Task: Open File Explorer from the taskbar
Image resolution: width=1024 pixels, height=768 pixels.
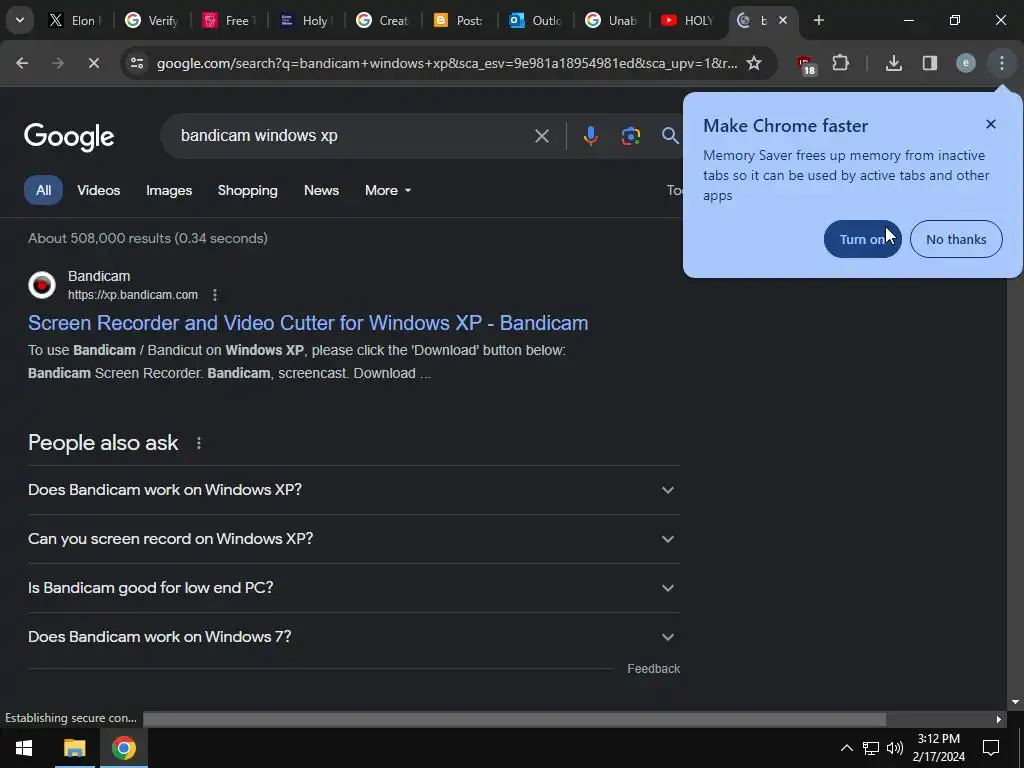Action: [x=74, y=748]
